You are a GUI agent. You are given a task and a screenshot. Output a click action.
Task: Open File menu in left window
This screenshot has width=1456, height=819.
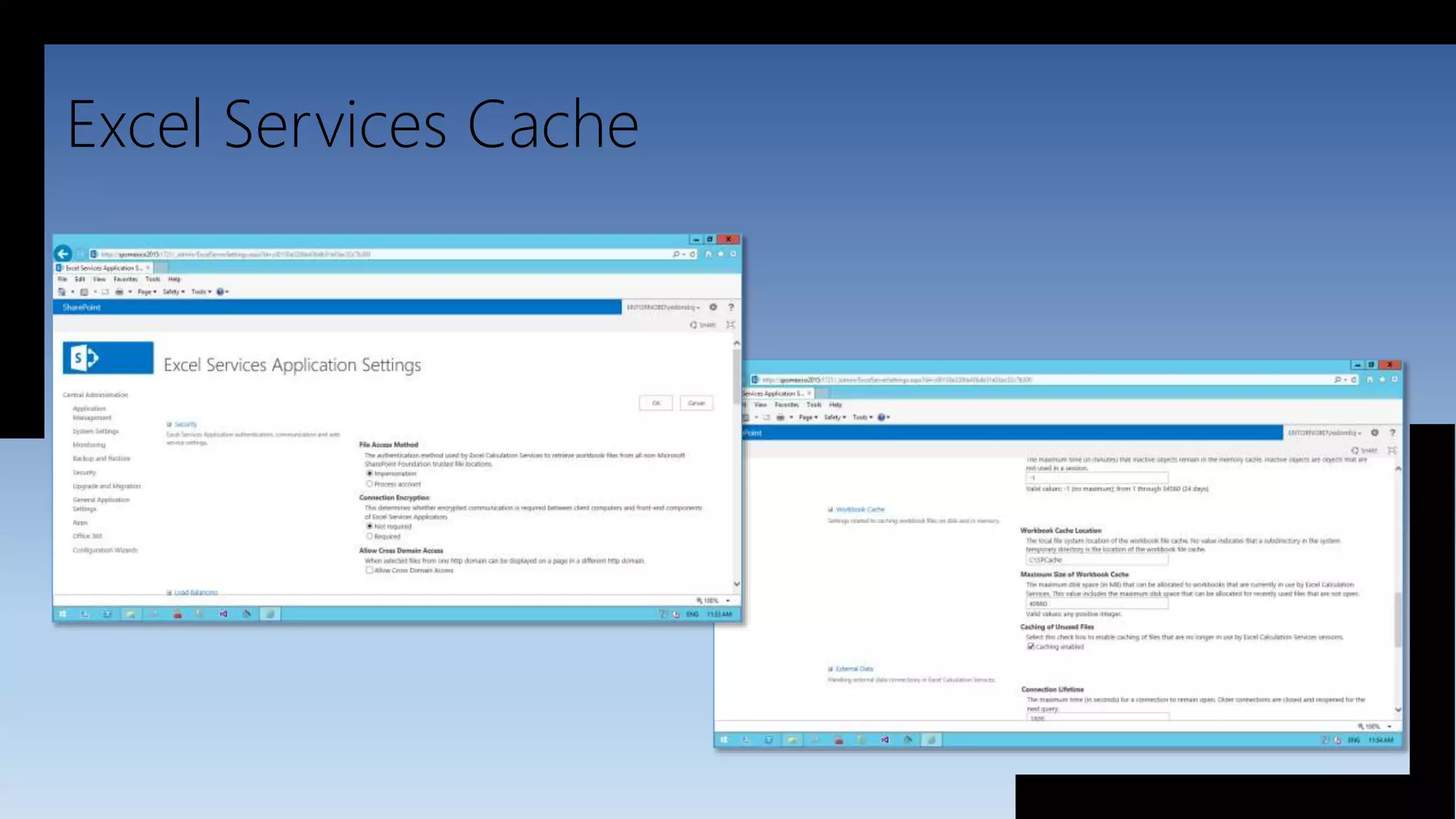pyautogui.click(x=63, y=279)
